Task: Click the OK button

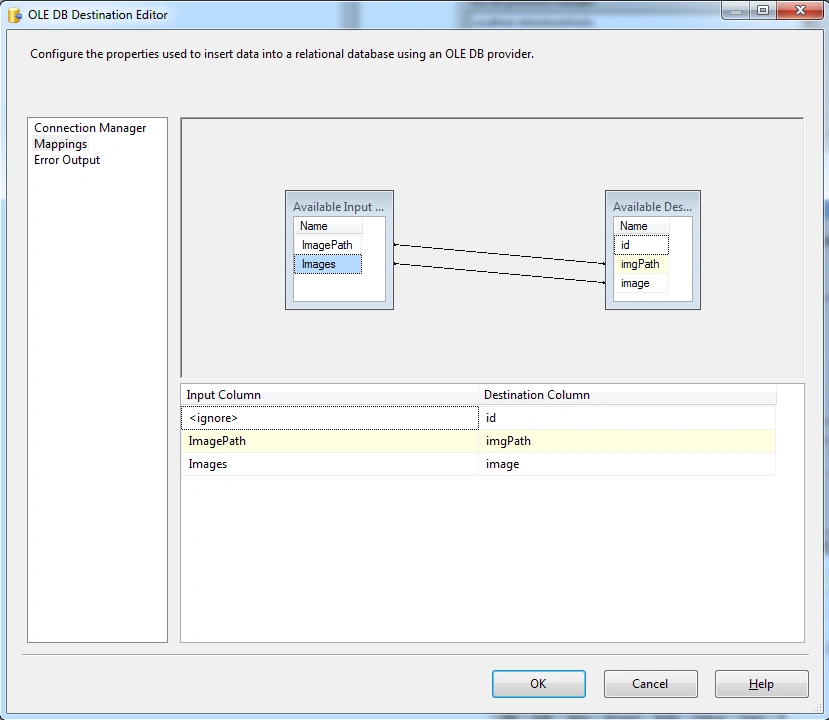Action: [538, 684]
